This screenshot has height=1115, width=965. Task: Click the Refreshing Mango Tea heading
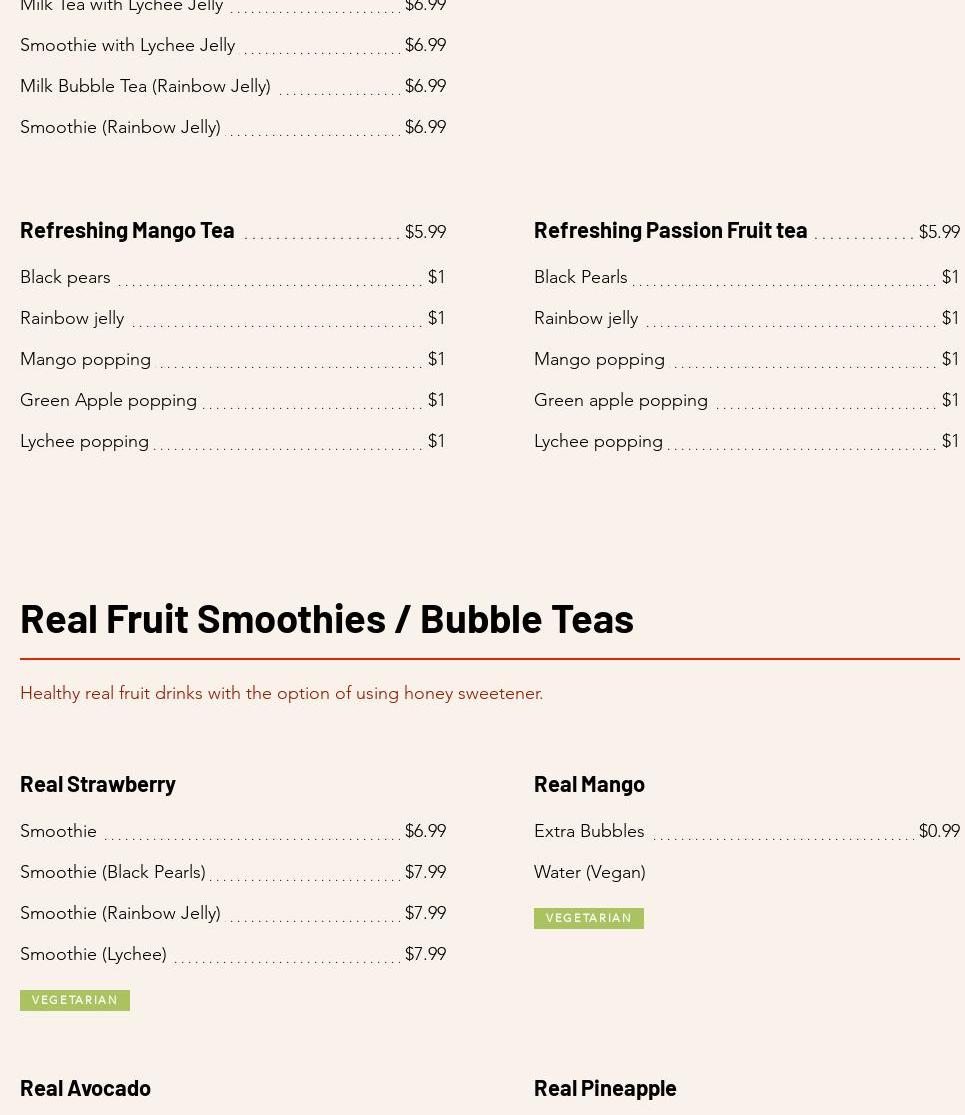pos(127,230)
